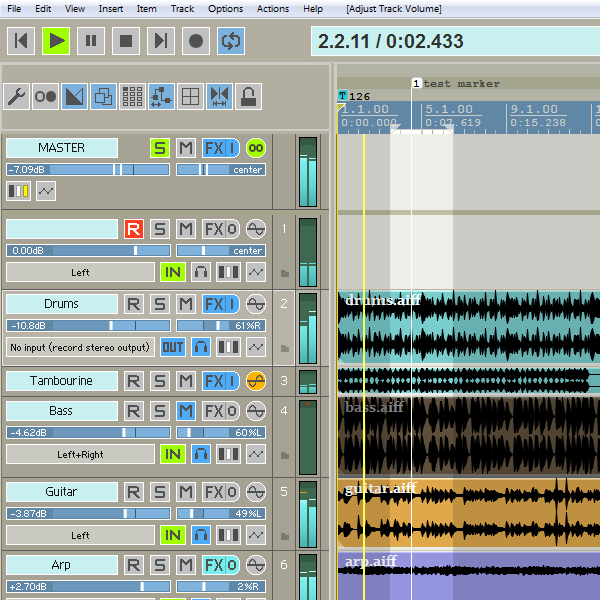This screenshot has width=600, height=600.
Task: Open the Drums track envelope button
Action: pyautogui.click(x=256, y=348)
